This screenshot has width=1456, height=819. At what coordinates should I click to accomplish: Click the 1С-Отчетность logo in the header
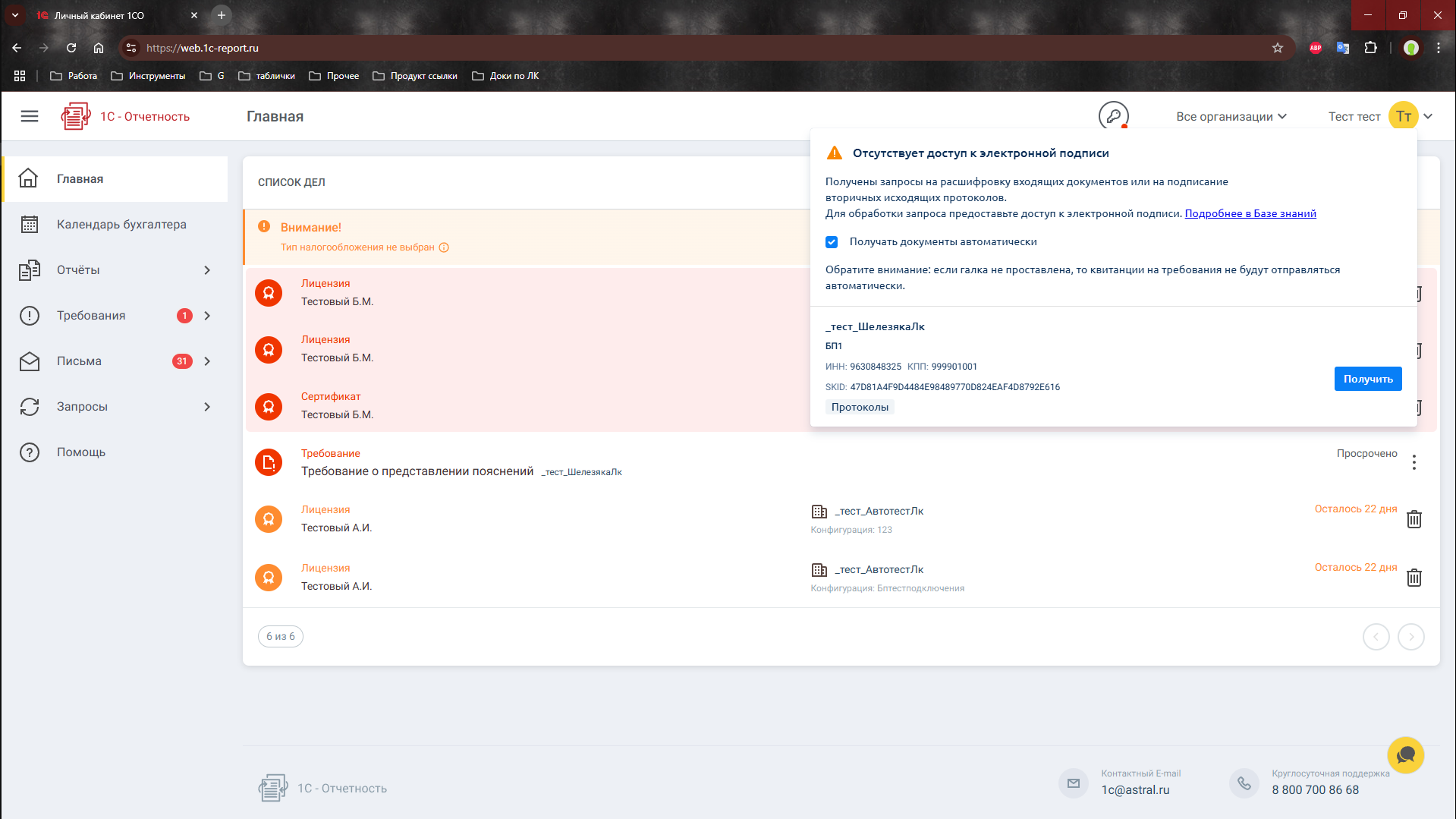(126, 116)
